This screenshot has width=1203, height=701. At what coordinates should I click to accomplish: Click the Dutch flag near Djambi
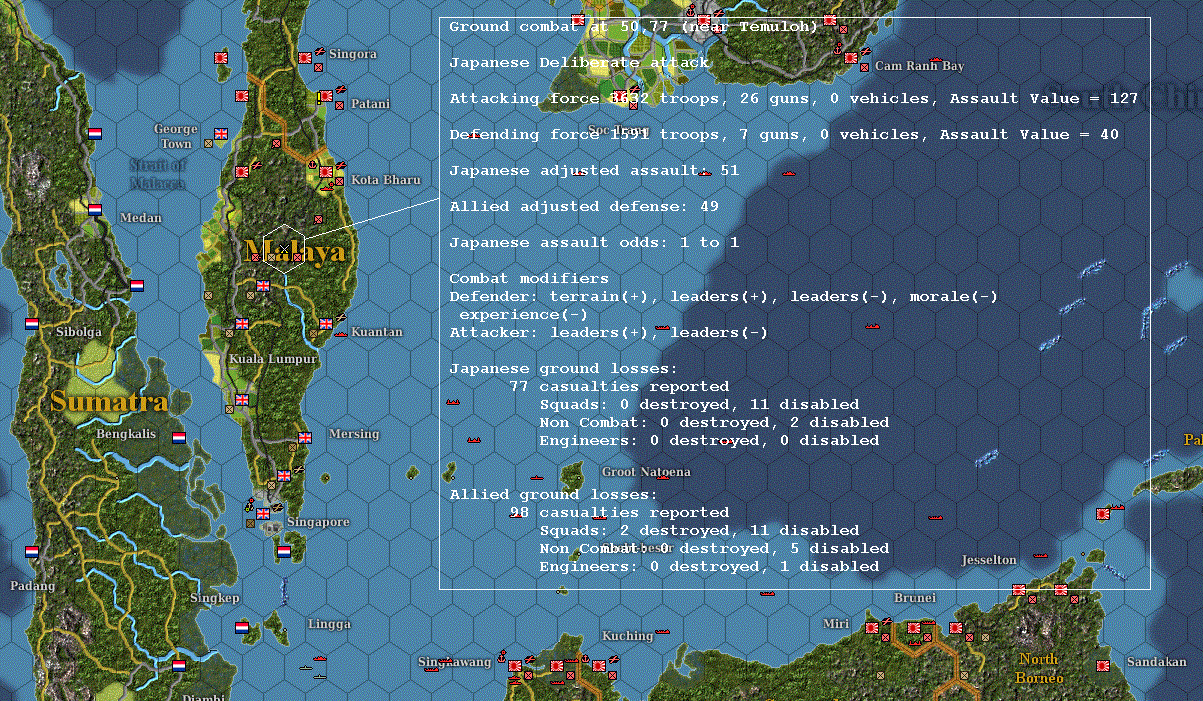(x=179, y=665)
